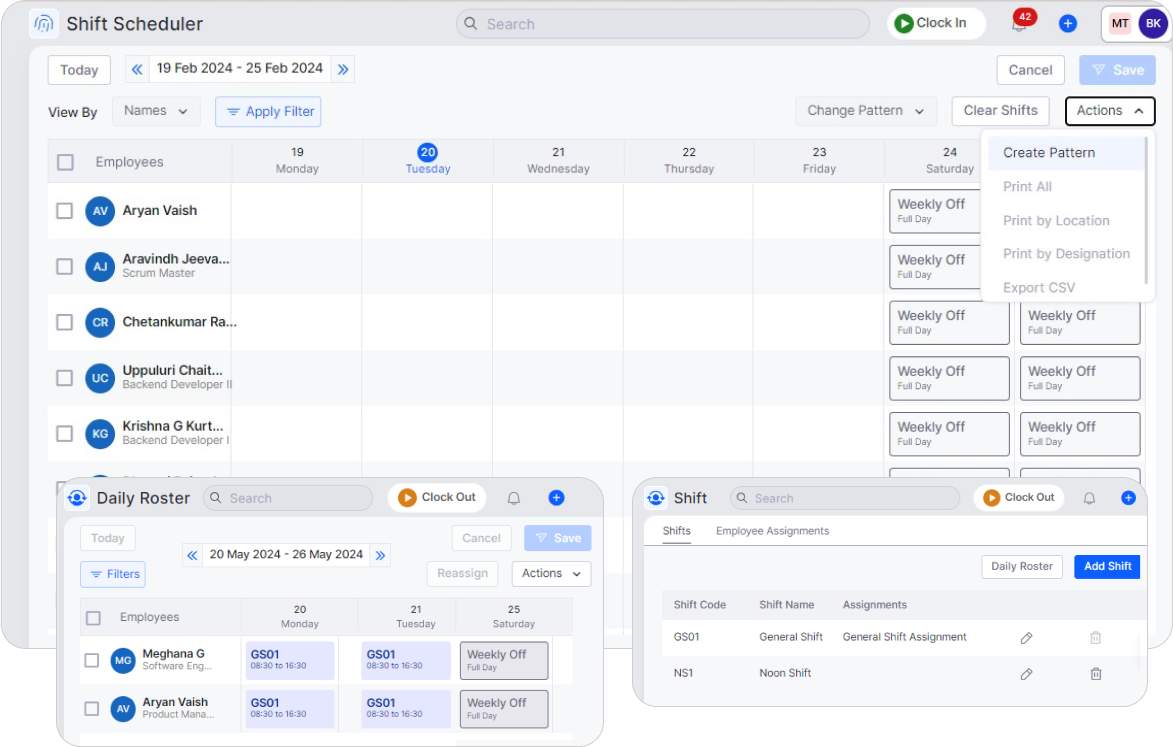Click the notification bell with 42 badge
The height and width of the screenshot is (747, 1173).
point(1020,24)
